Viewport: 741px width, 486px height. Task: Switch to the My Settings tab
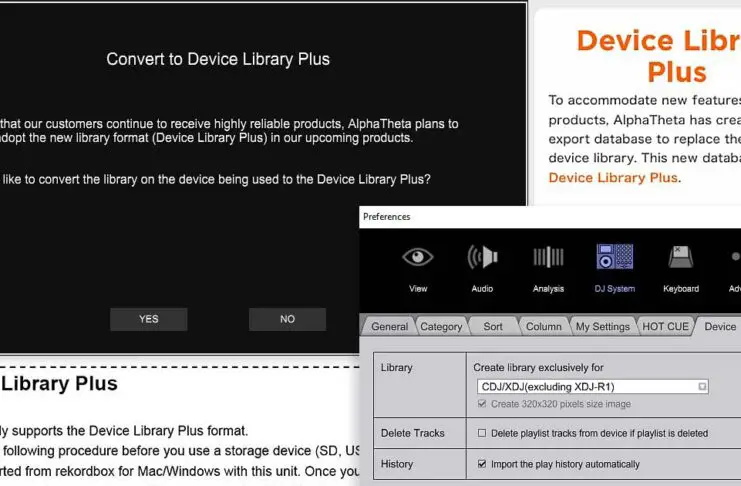pos(603,327)
